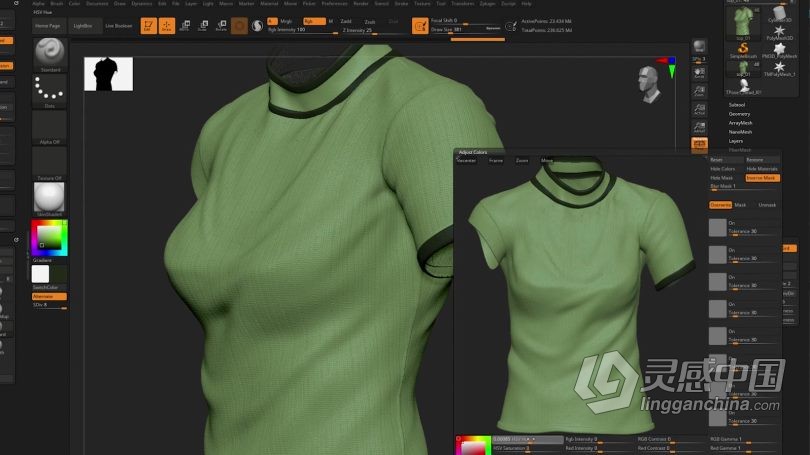Toggle the Rgb channel button

[314, 21]
